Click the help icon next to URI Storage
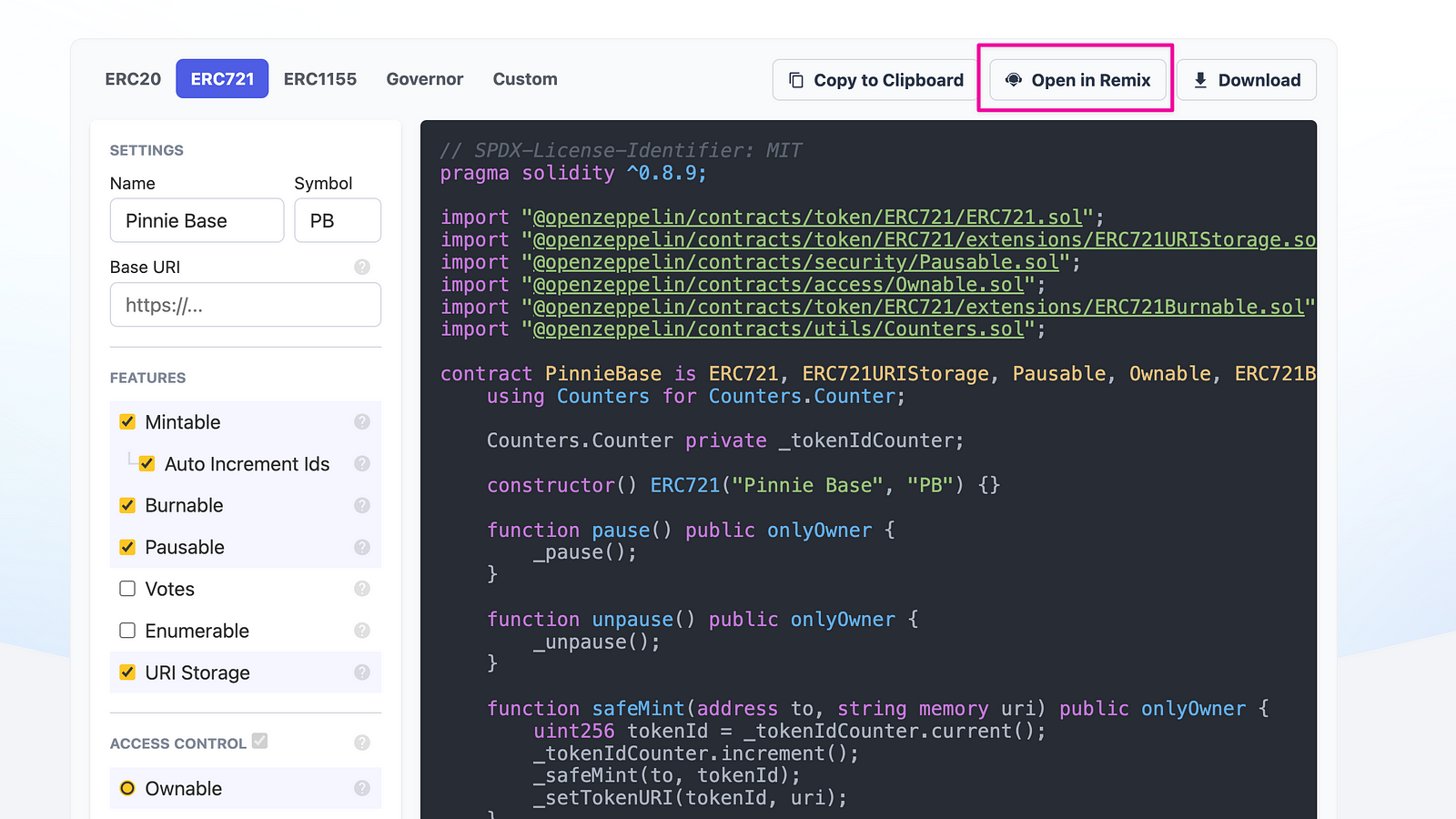This screenshot has width=1456, height=819. [x=362, y=672]
